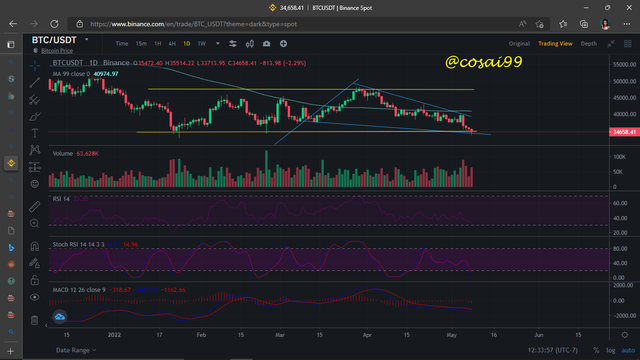
Task: Expand the BTC/USDT pair selector arrow
Action: [87, 40]
